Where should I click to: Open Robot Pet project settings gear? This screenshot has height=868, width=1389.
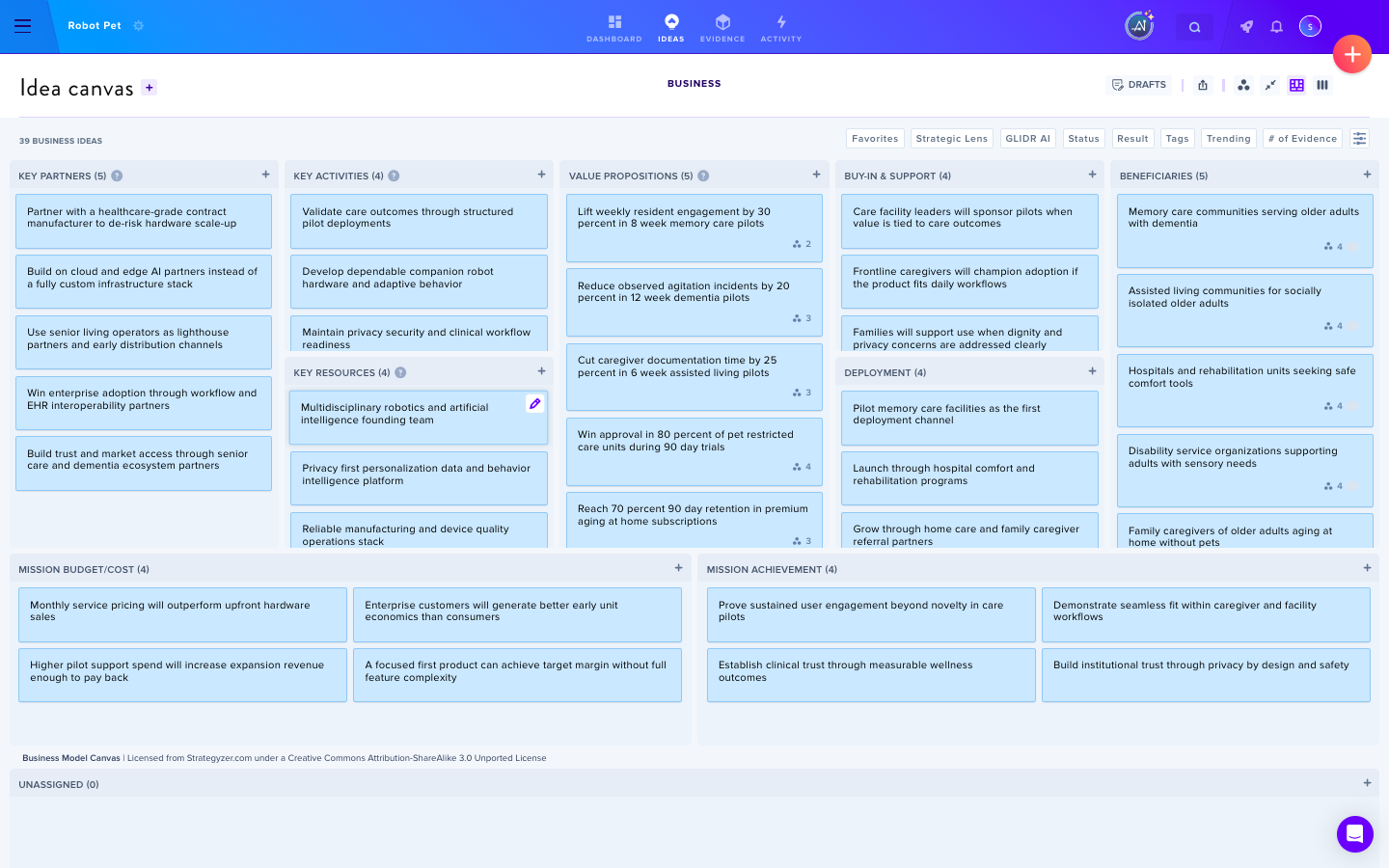(x=139, y=26)
